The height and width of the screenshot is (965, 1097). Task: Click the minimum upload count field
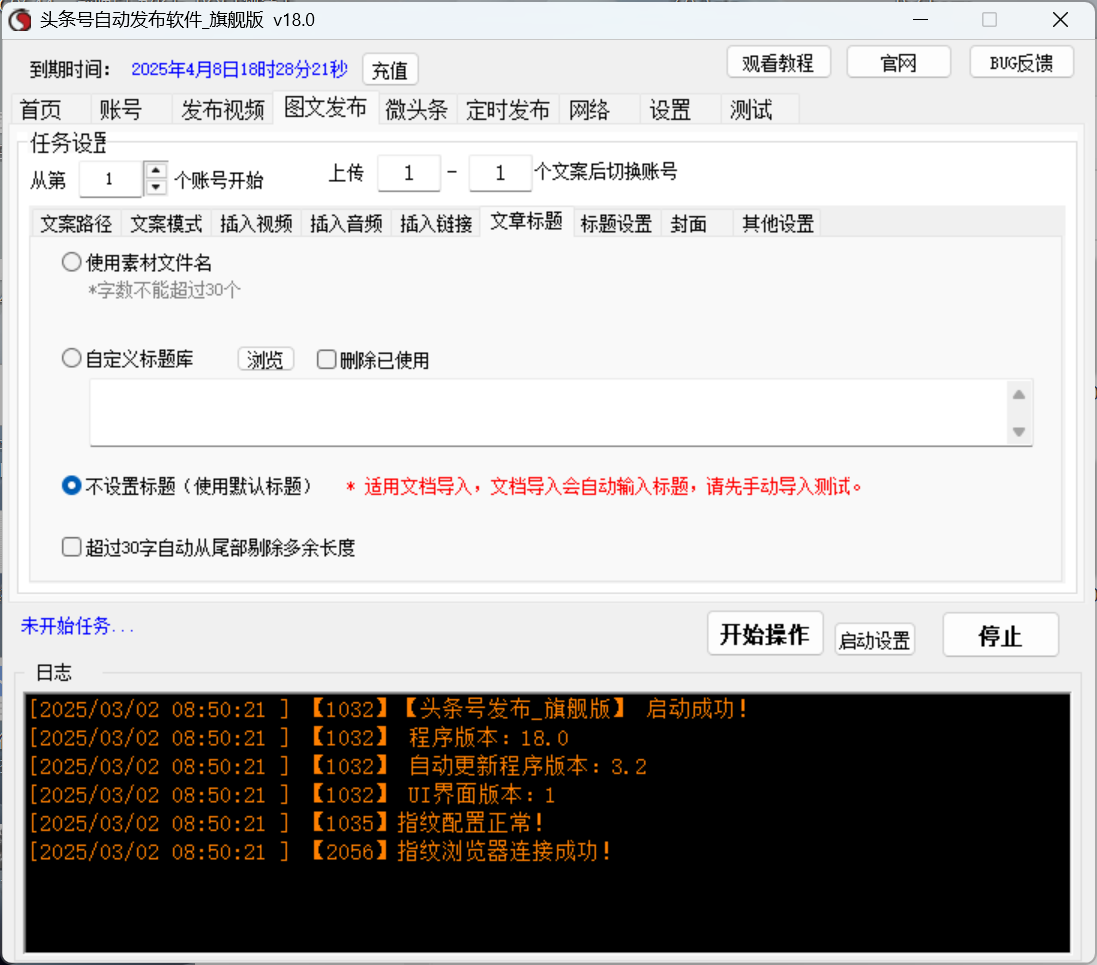coord(409,173)
